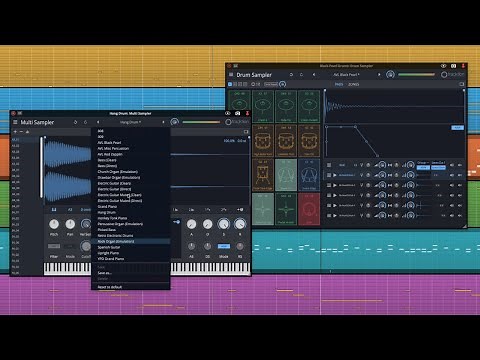Viewport: 480px width, 360px height.
Task: Play the last sample layer in Drum Sampler
Action: click(335, 216)
